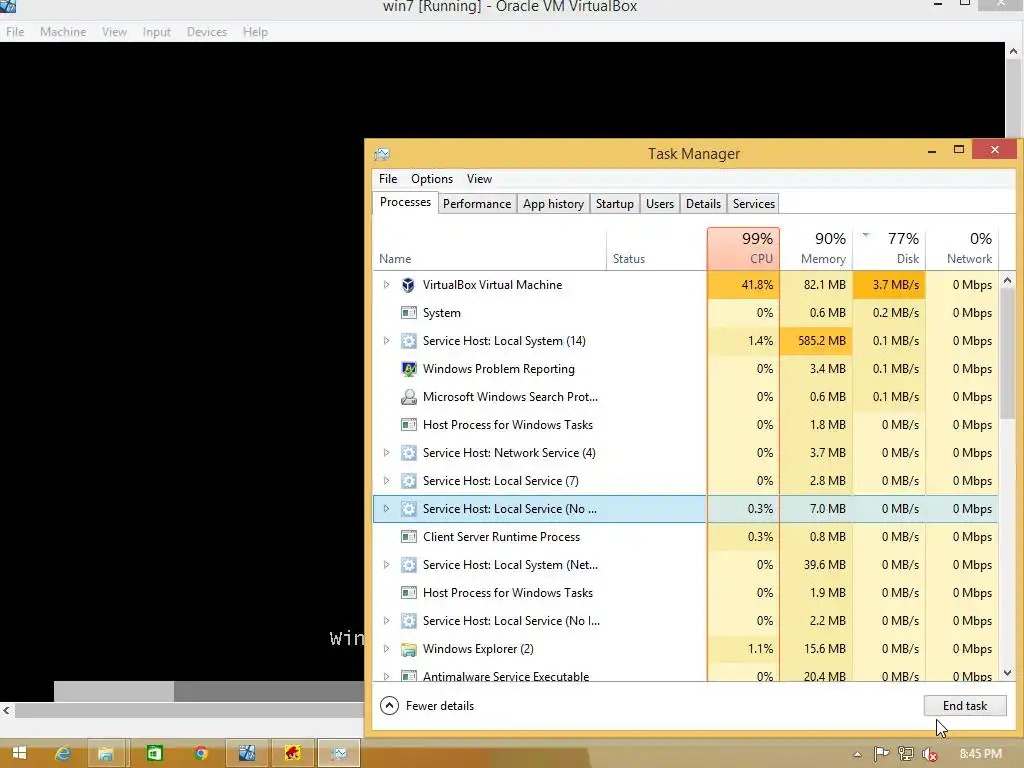Expand Windows Explorer (2) process

386,649
